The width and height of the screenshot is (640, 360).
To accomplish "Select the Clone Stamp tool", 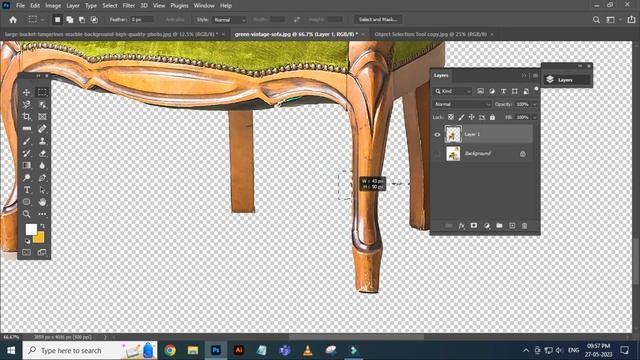I will click(x=42, y=141).
